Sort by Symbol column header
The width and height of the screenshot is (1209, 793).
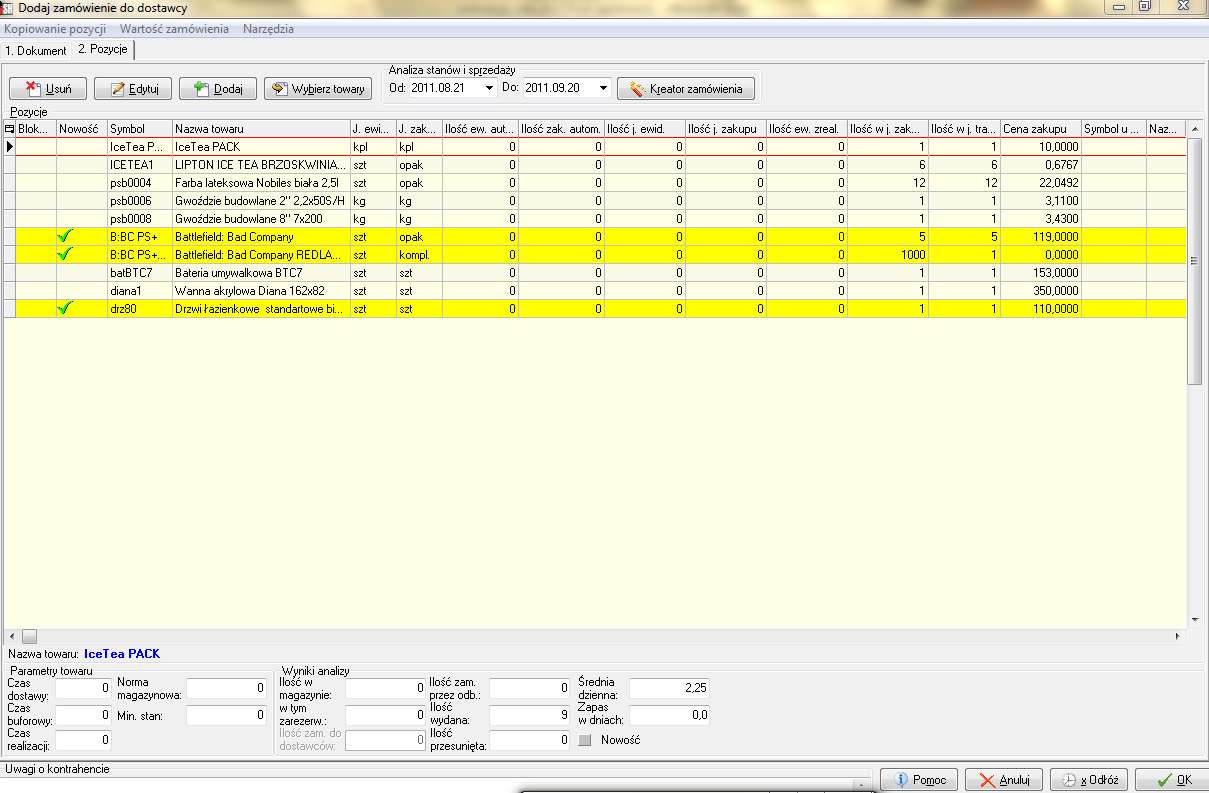[139, 129]
